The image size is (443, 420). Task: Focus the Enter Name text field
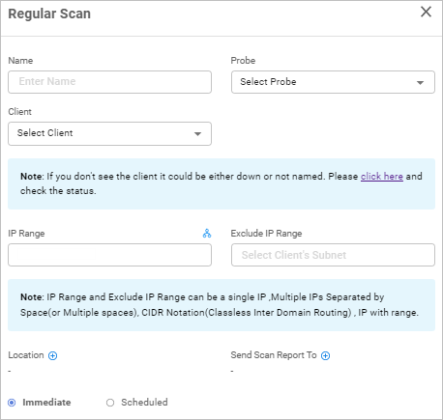(x=110, y=82)
